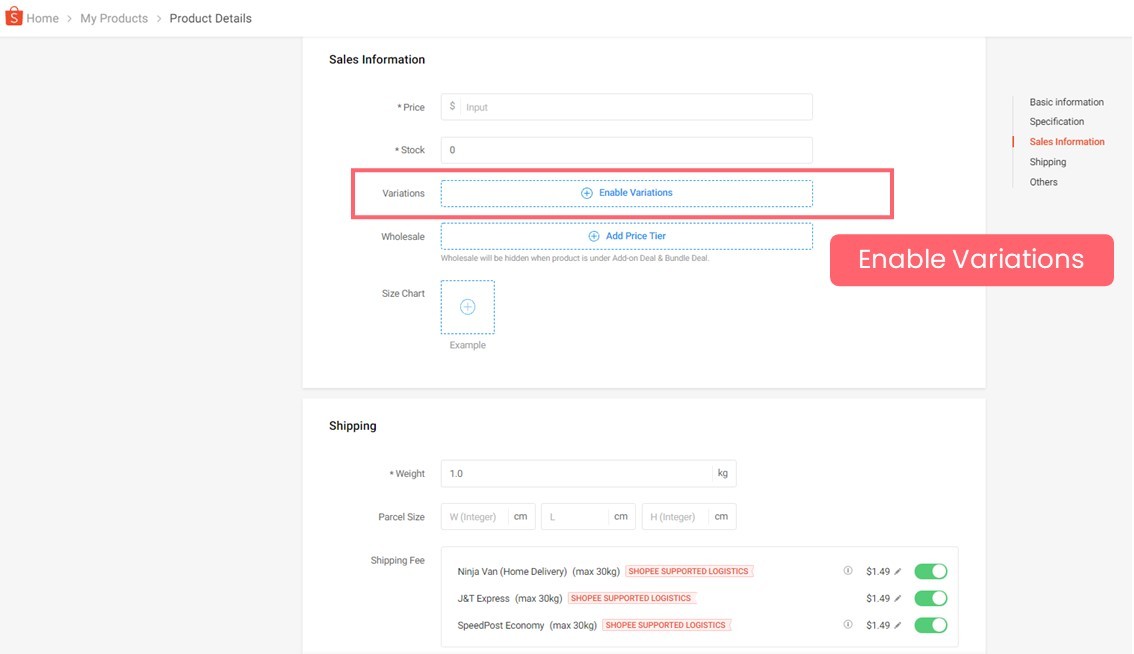This screenshot has height=654, width=1134.
Task: Go to My Products breadcrumb
Action: [114, 18]
